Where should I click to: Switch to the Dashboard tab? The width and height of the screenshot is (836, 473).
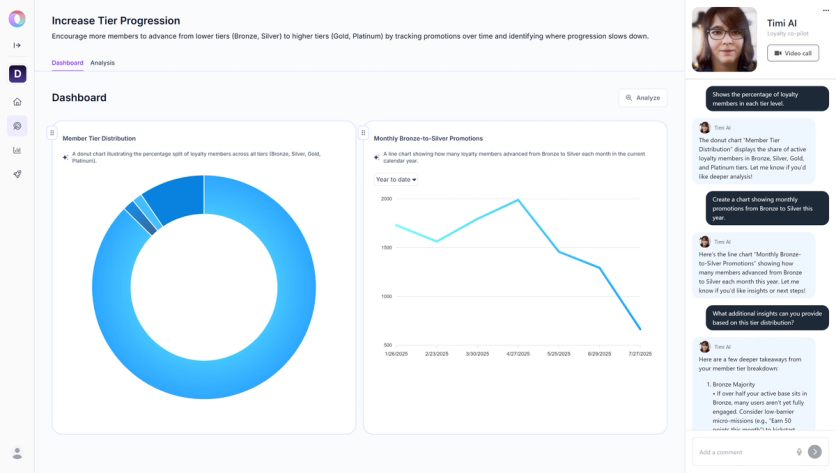[x=67, y=63]
